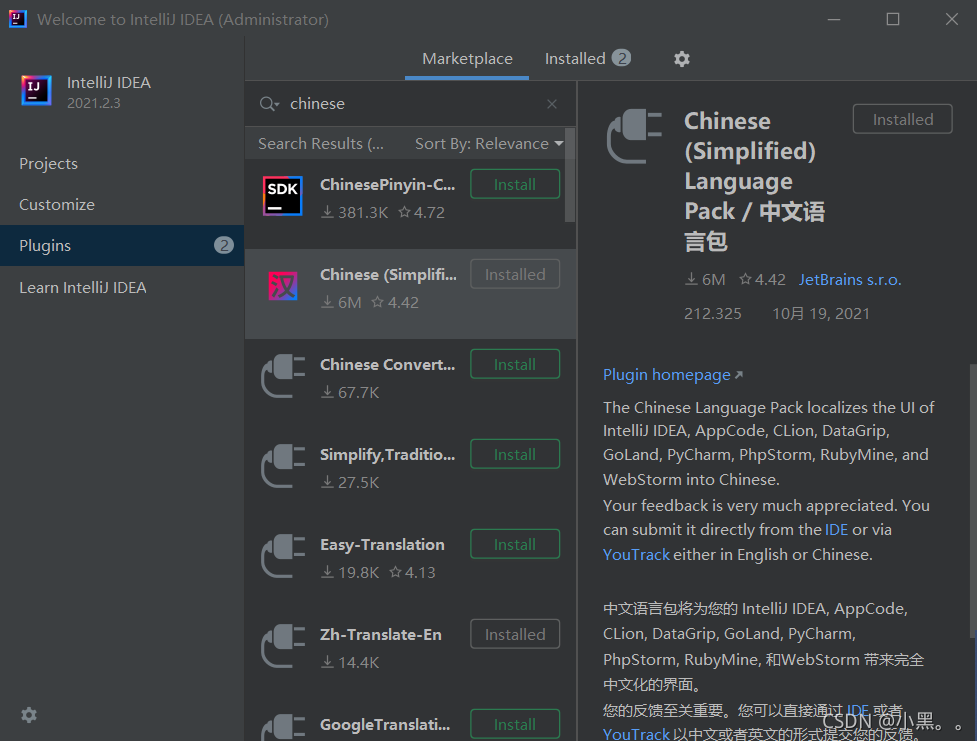The height and width of the screenshot is (741, 977).
Task: Click the plugin list vertical scrollbar
Action: (570, 175)
